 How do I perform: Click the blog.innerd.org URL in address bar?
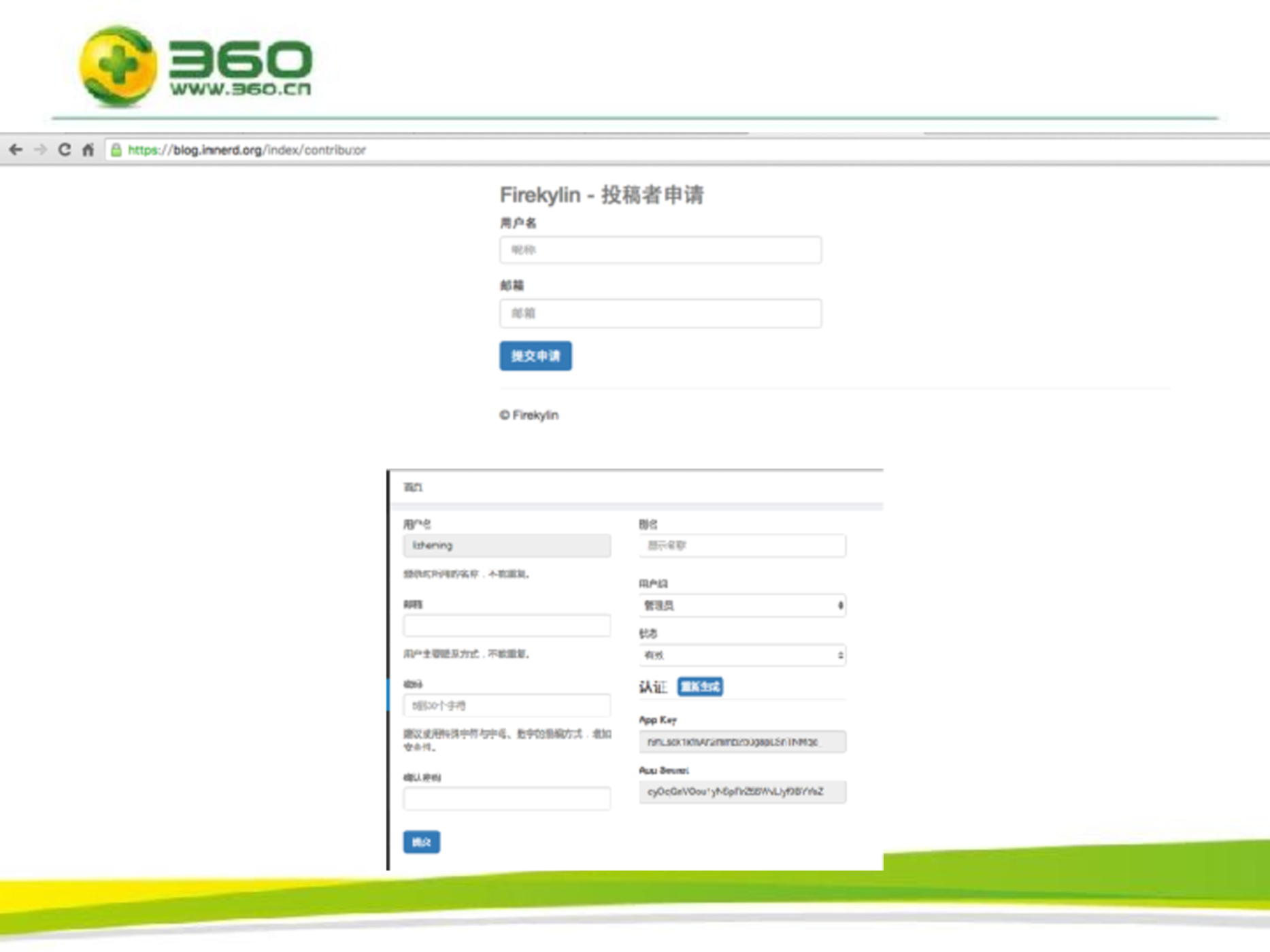point(246,150)
